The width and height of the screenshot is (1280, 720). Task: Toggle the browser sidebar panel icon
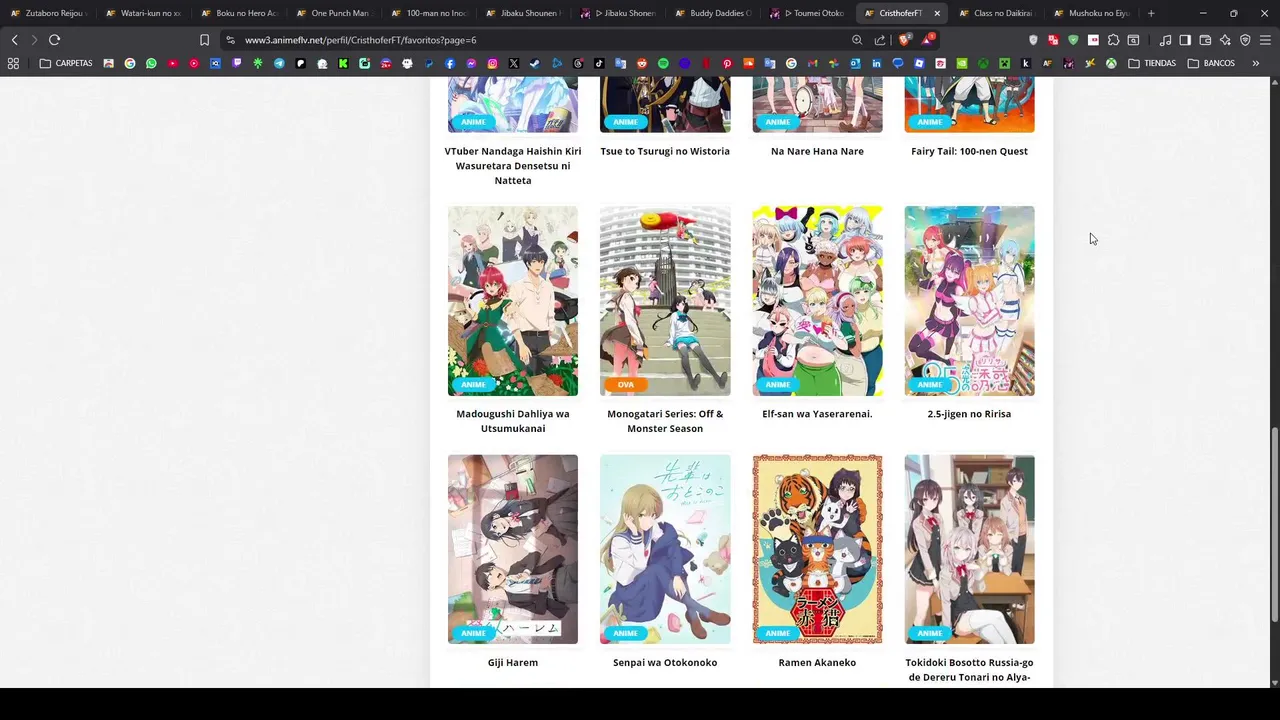1185,40
